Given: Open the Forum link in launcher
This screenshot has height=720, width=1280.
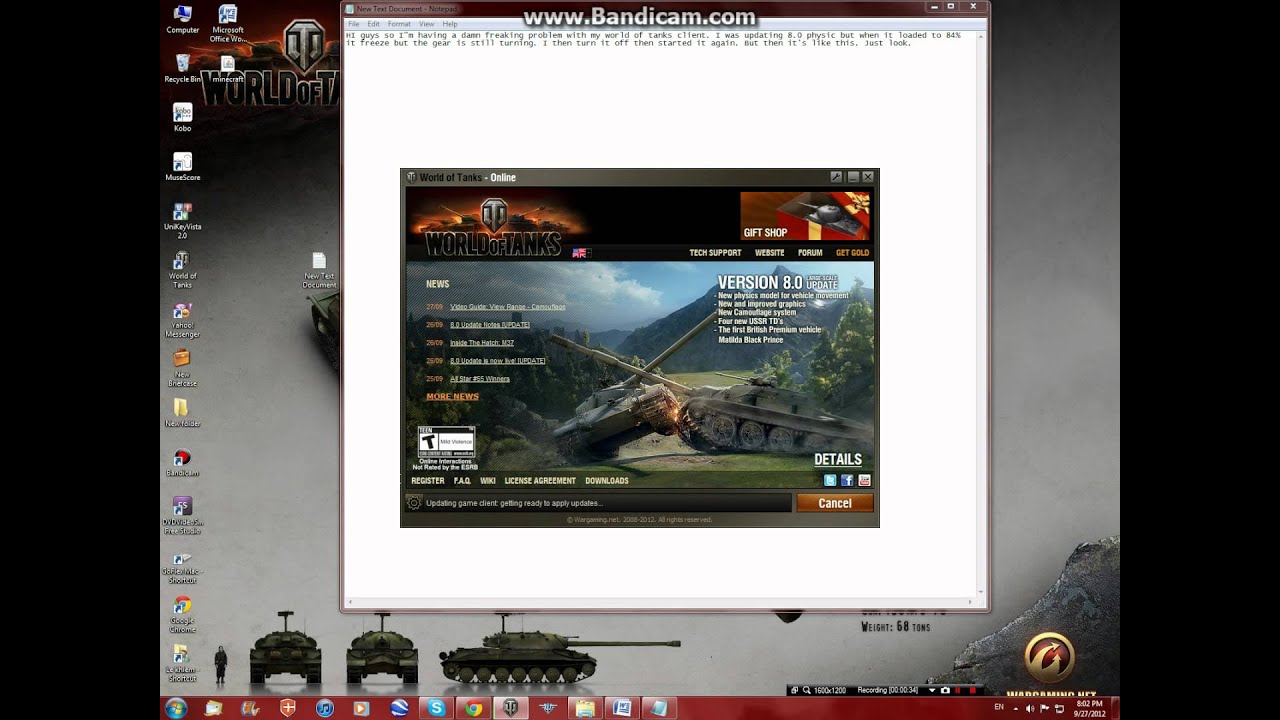Looking at the screenshot, I should click(809, 253).
